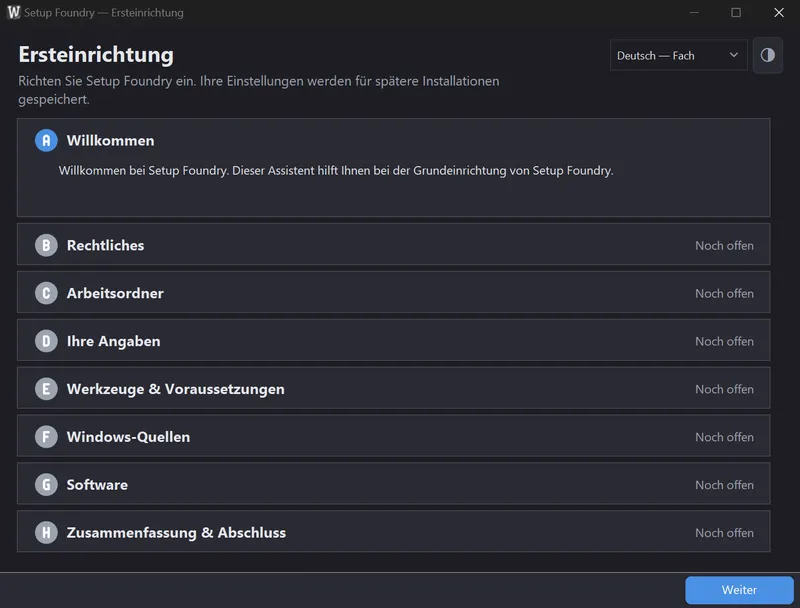Click the step G circle icon
Image resolution: width=800 pixels, height=608 pixels.
(46, 485)
